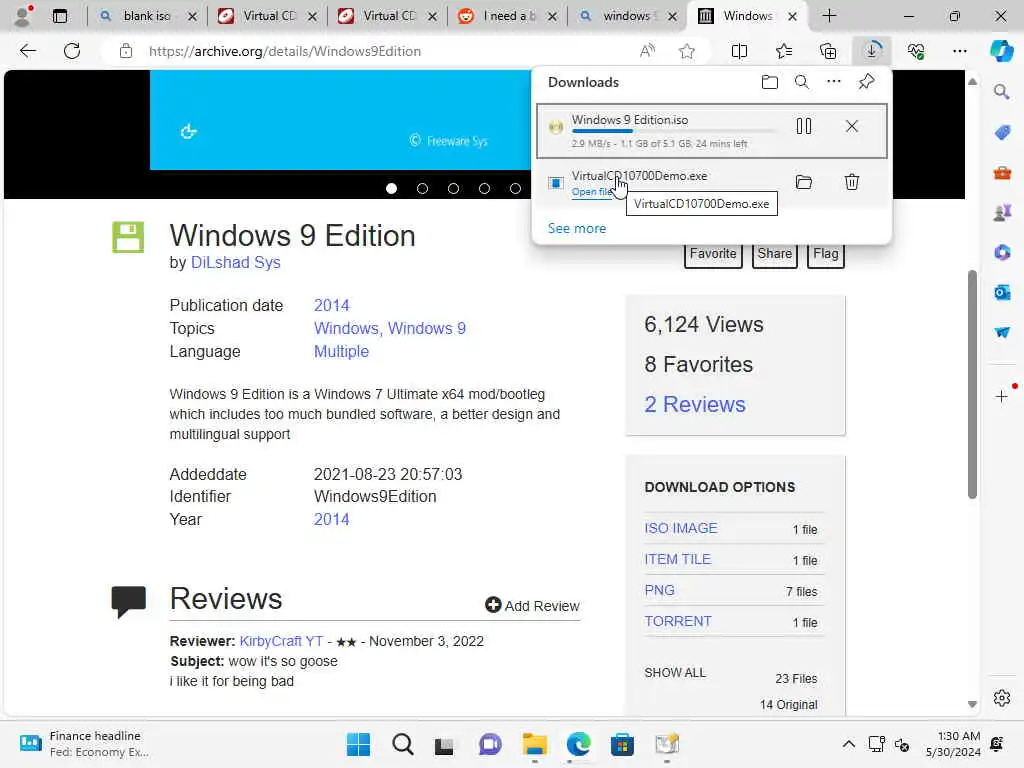Open Edge Settings and more menu

(x=959, y=51)
